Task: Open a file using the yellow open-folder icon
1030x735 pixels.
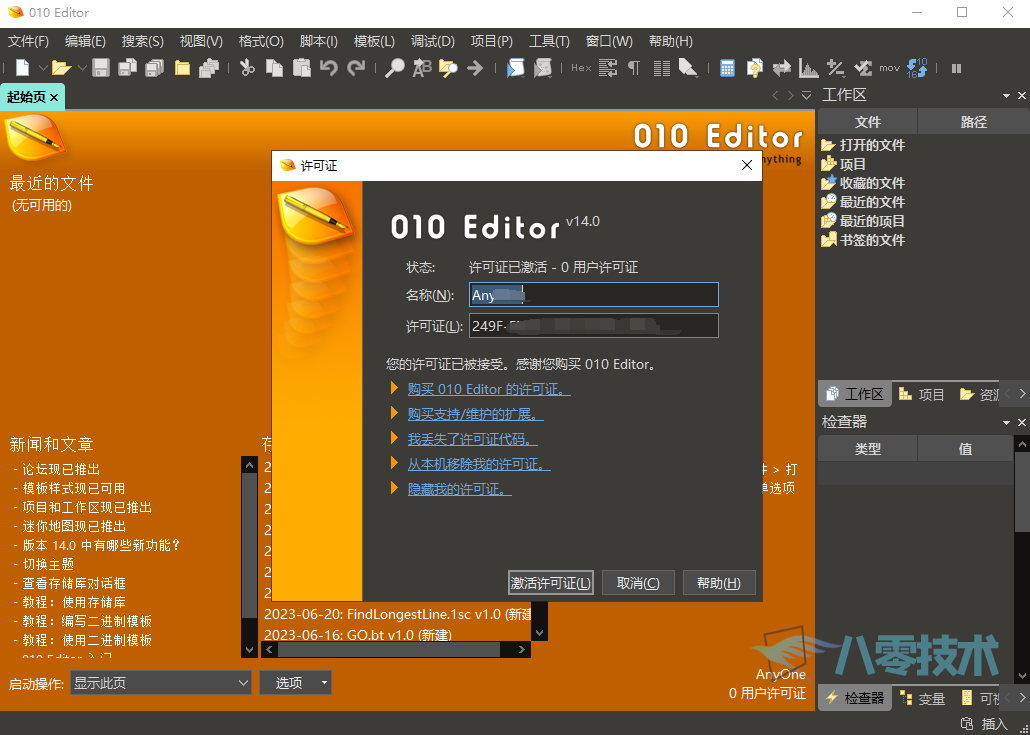Action: (x=61, y=68)
